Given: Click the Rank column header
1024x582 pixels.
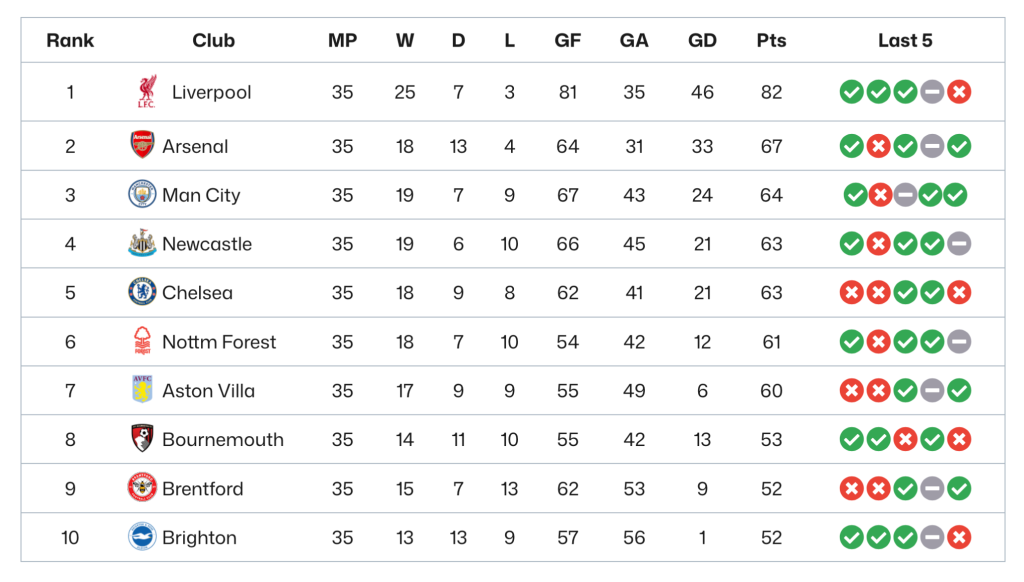Looking at the screenshot, I should point(70,40).
